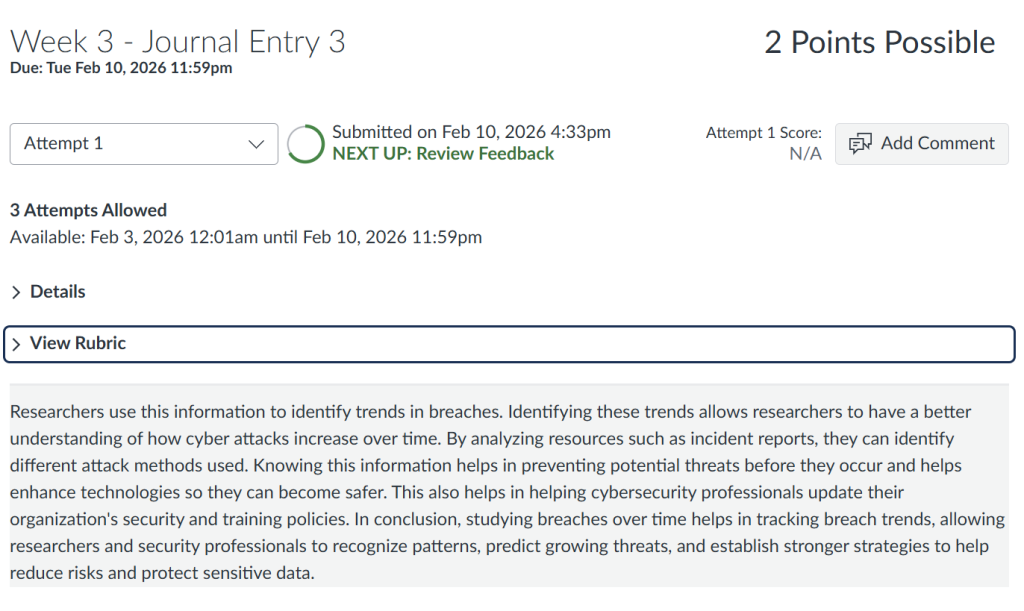Click the chevron arrow beside Details

point(16,292)
